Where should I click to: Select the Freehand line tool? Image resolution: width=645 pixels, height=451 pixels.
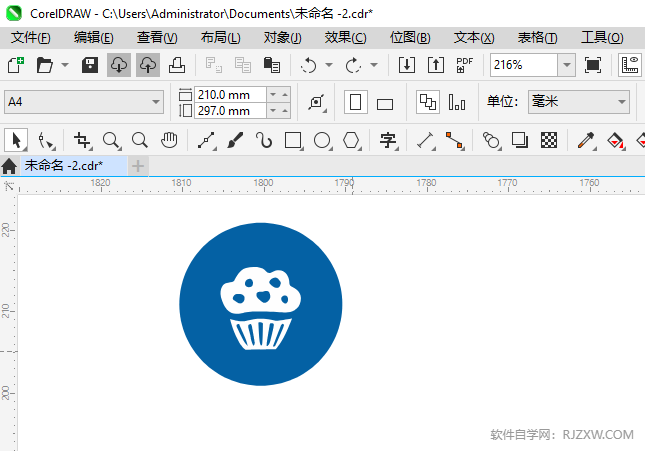(x=206, y=141)
